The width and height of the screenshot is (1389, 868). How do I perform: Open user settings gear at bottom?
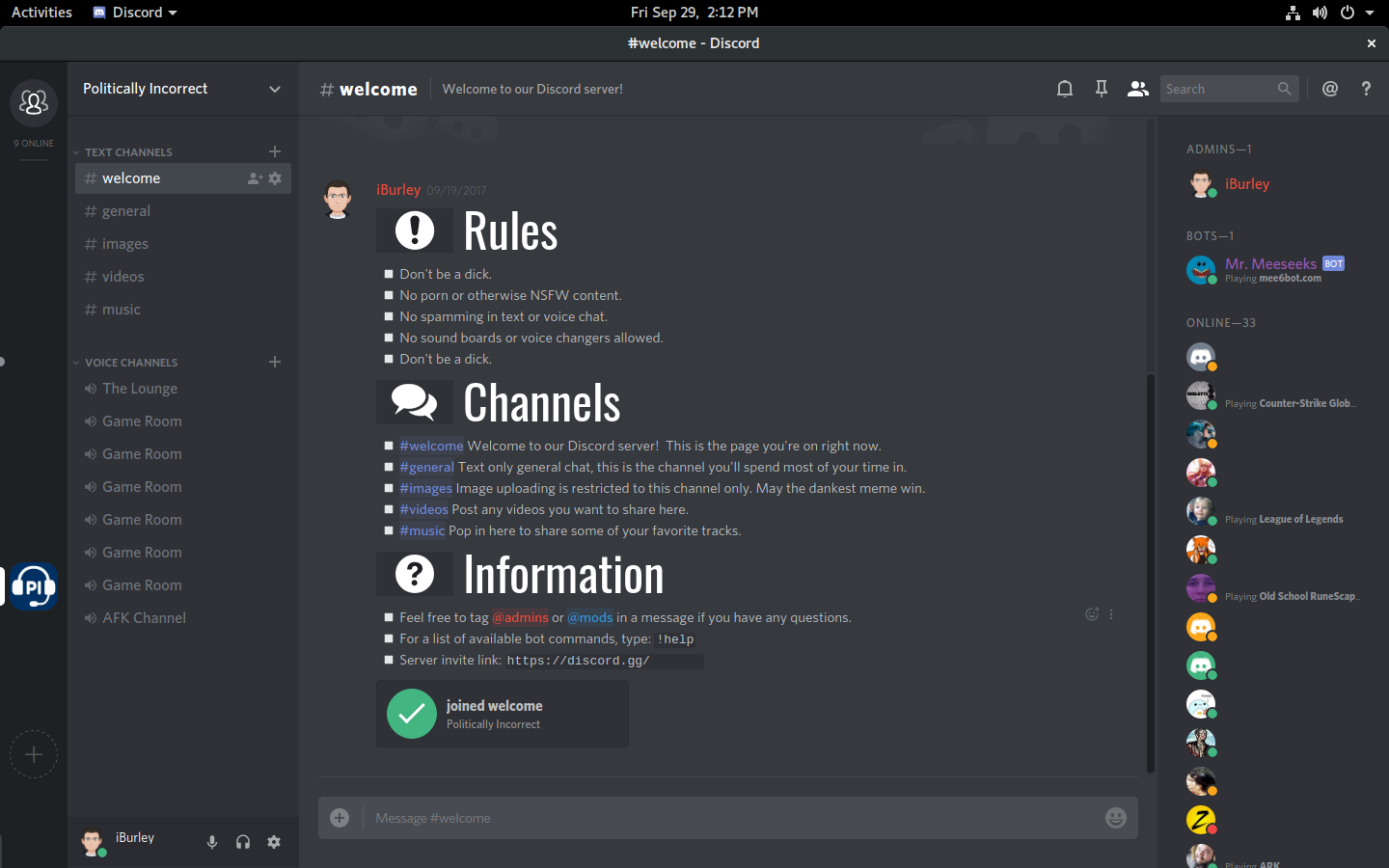(274, 842)
